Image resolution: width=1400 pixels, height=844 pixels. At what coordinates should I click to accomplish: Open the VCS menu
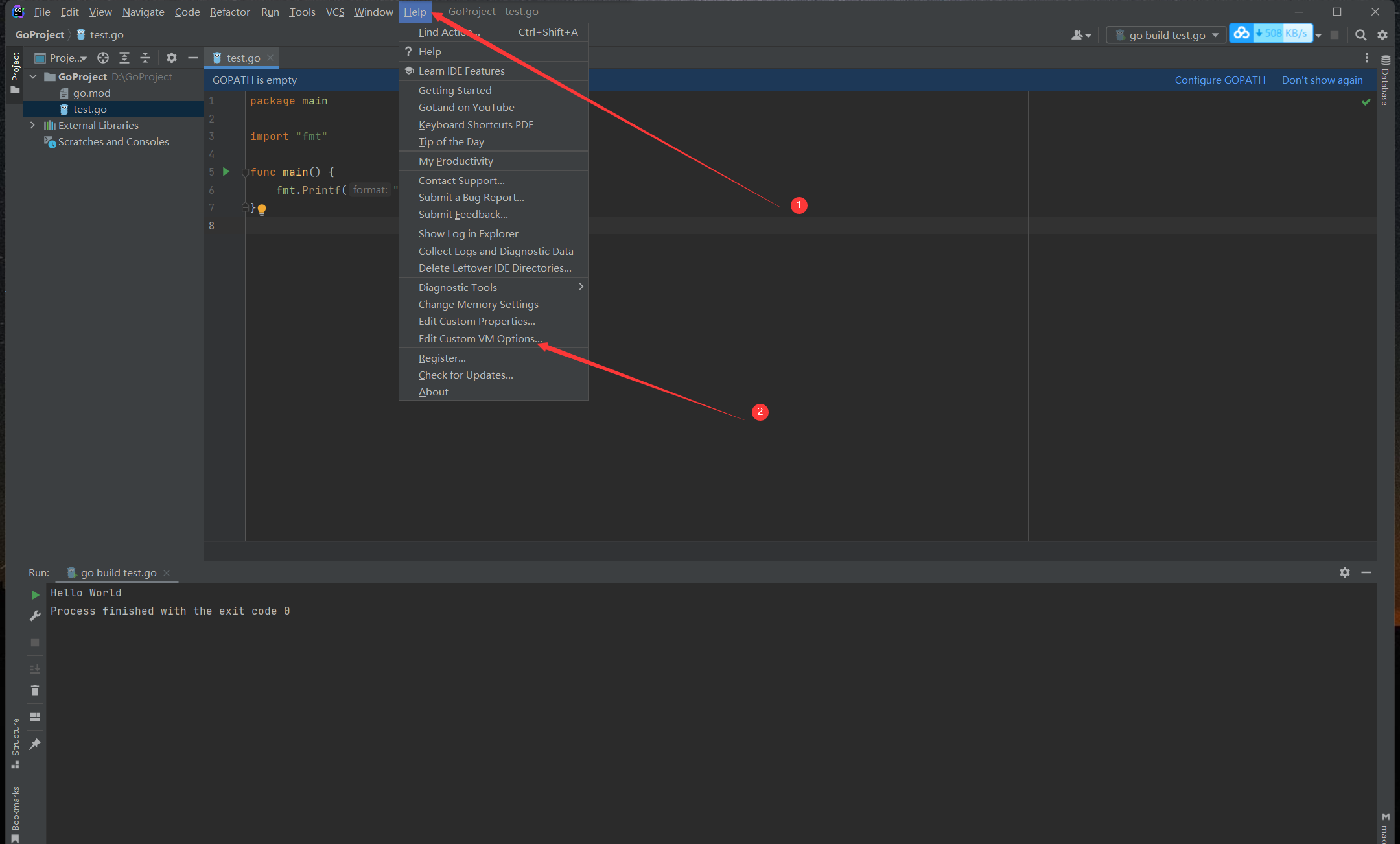coord(335,12)
